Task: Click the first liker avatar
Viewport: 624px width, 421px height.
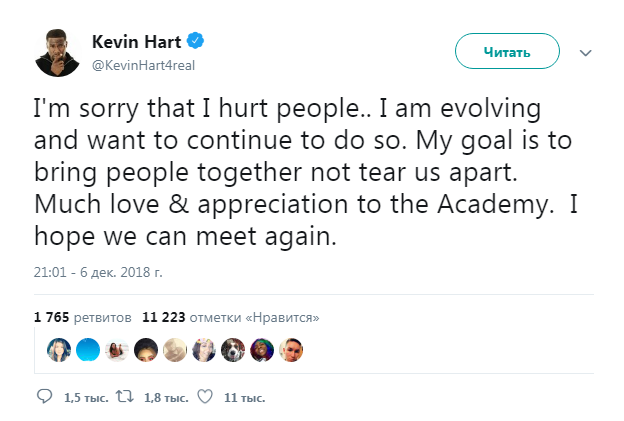Action: point(58,349)
